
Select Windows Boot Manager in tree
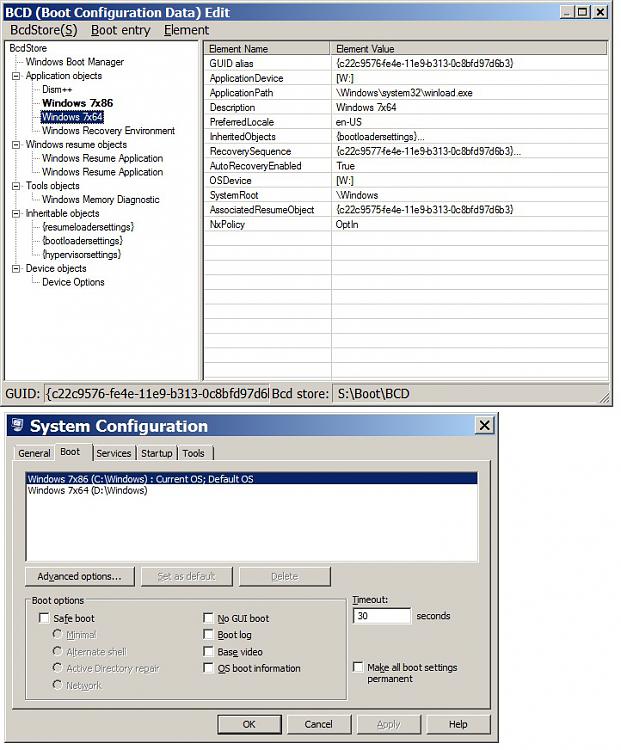tap(75, 62)
